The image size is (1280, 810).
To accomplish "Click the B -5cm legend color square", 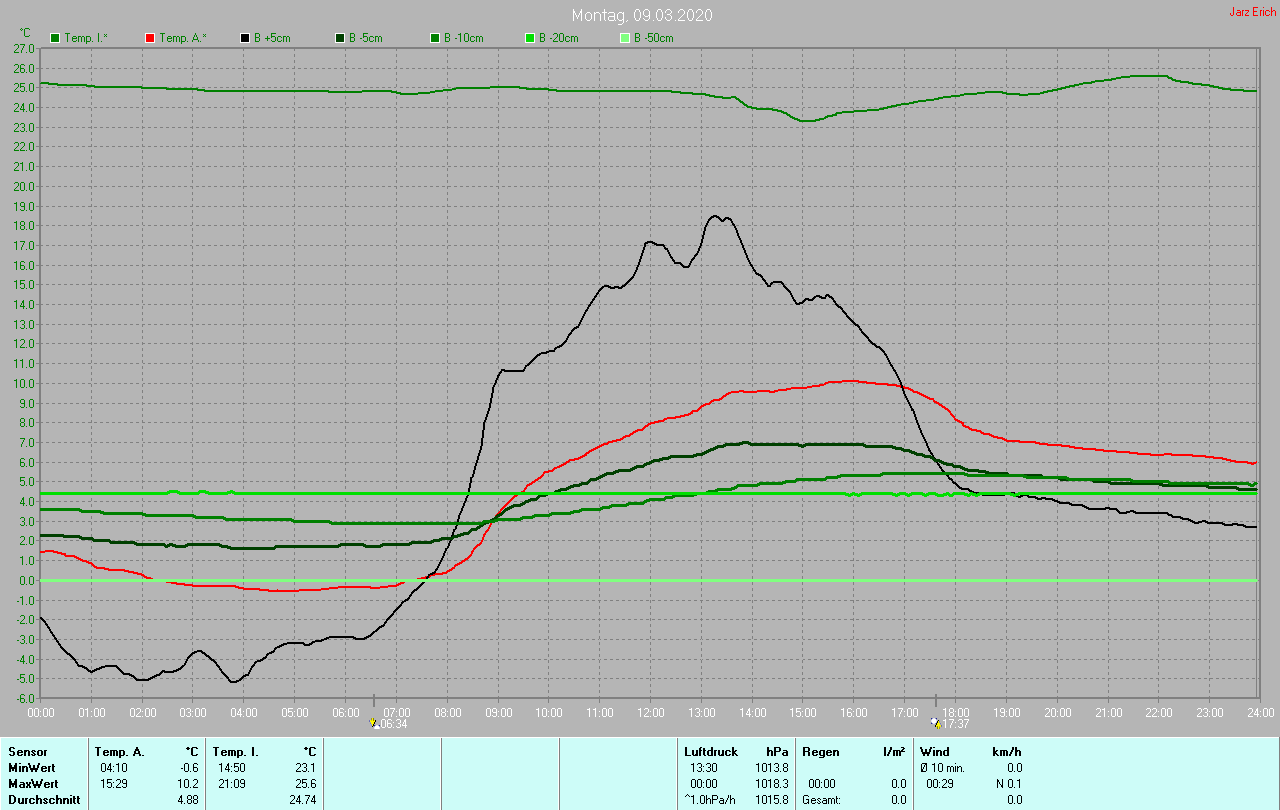I will coord(340,38).
